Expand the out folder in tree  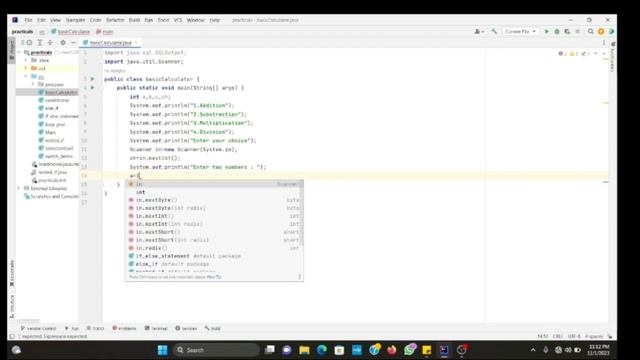click(x=26, y=68)
